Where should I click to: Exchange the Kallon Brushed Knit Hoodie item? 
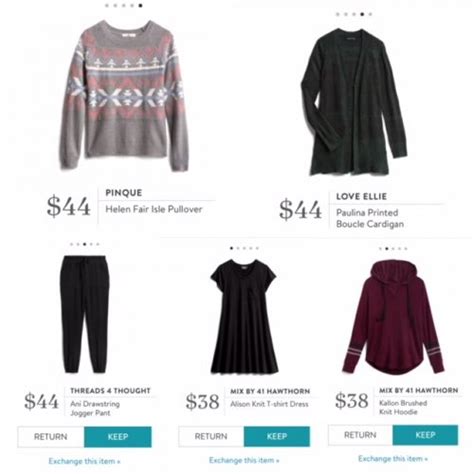[393, 459]
